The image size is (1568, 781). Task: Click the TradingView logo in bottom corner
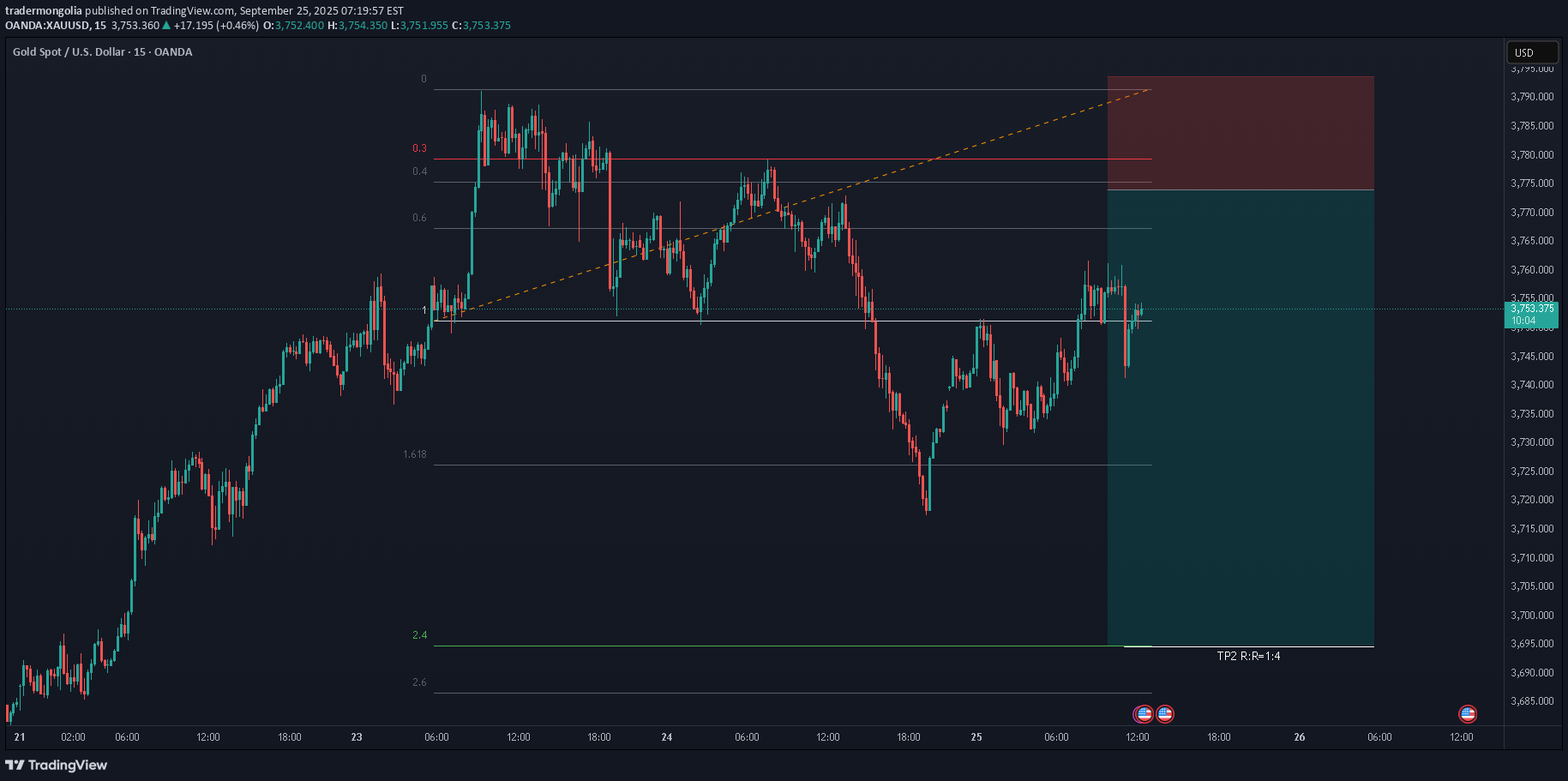(x=57, y=765)
